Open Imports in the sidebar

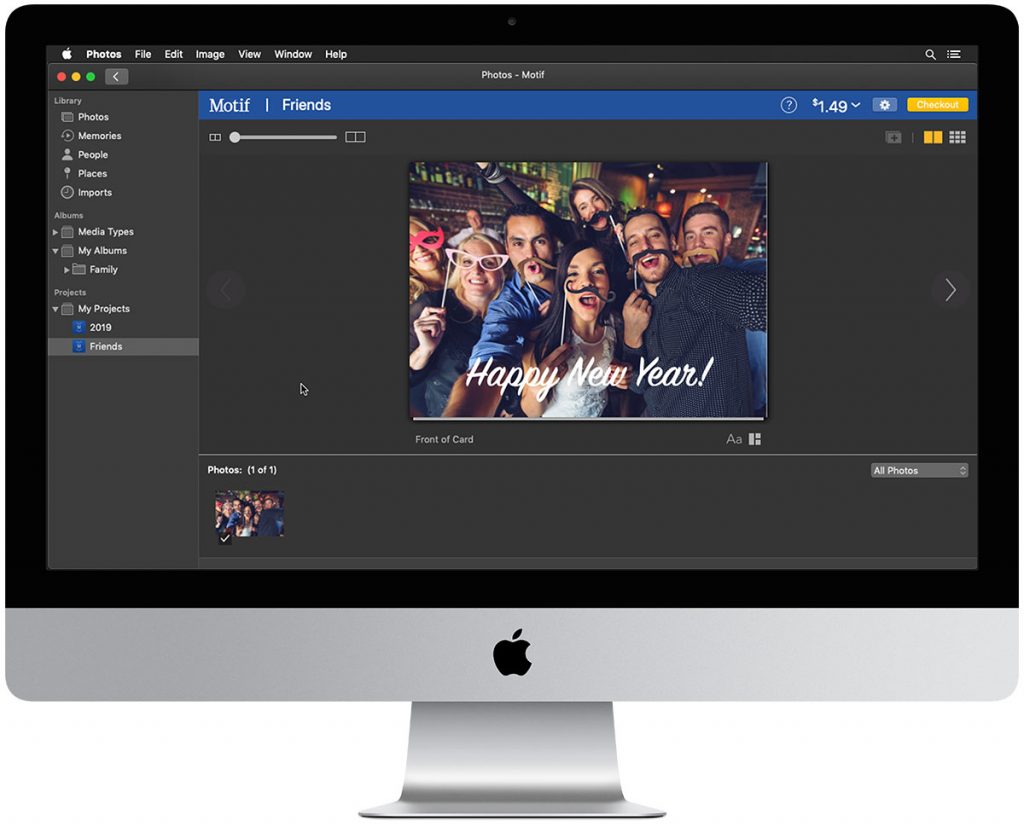click(95, 193)
